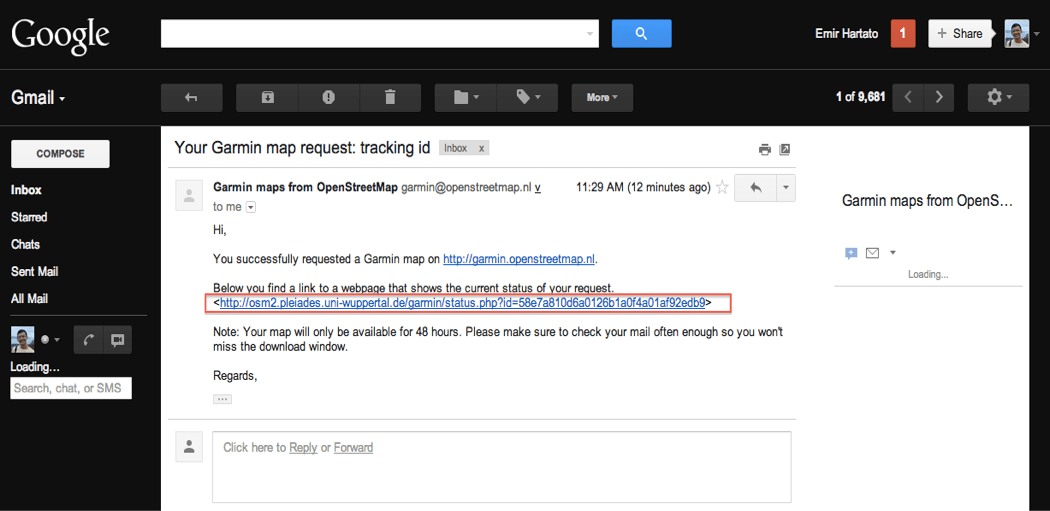This screenshot has width=1050, height=511.
Task: Focus the Search, chat, or SMS field
Action: 71,388
